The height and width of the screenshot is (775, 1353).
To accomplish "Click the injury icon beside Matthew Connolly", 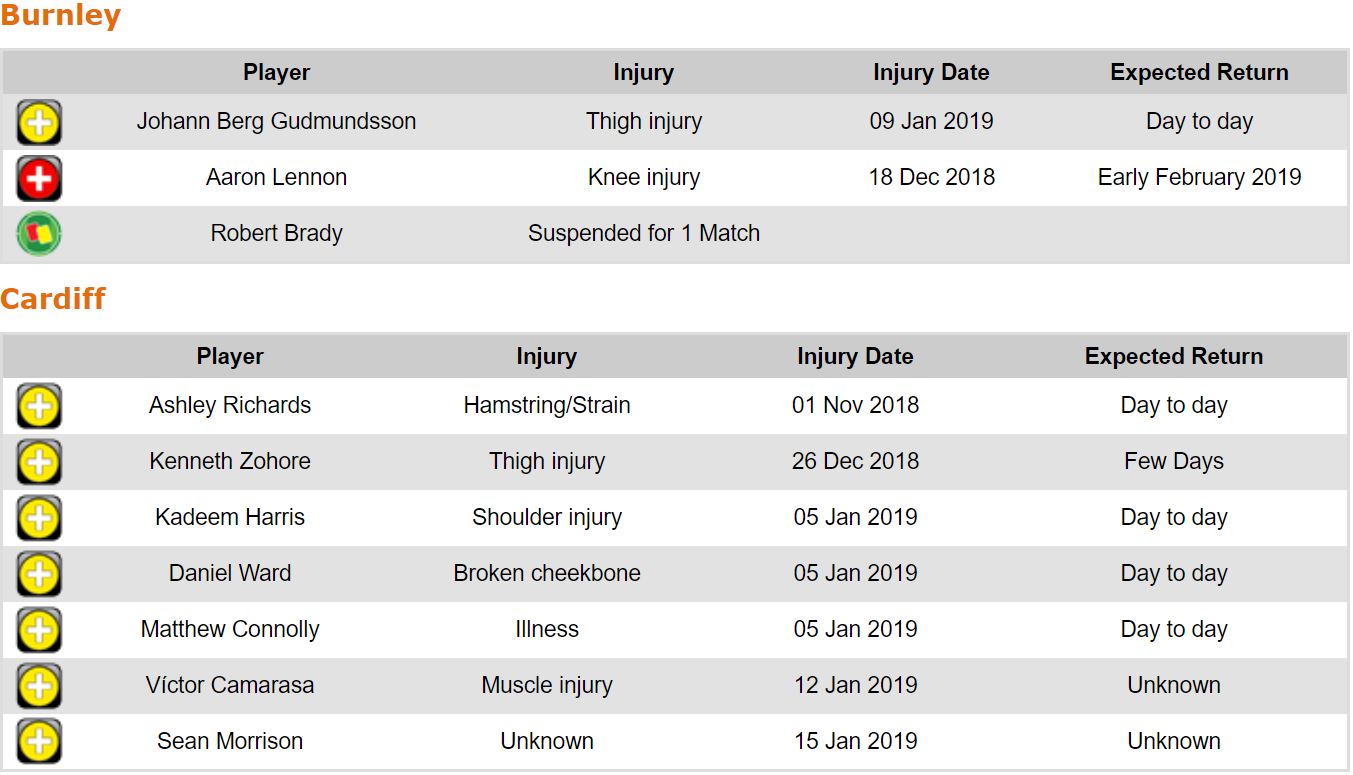I will pos(39,630).
